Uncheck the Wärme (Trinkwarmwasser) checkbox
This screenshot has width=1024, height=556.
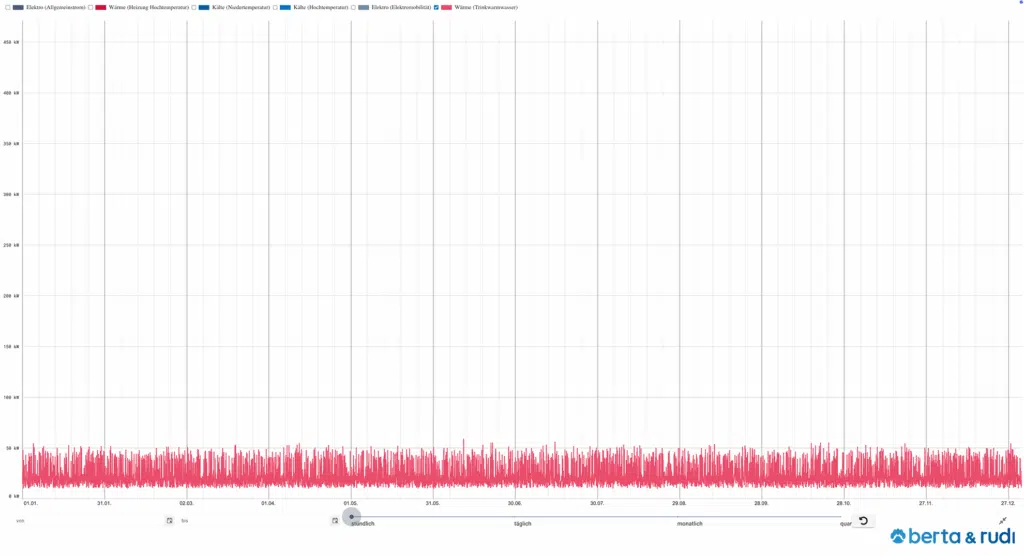(x=436, y=7)
